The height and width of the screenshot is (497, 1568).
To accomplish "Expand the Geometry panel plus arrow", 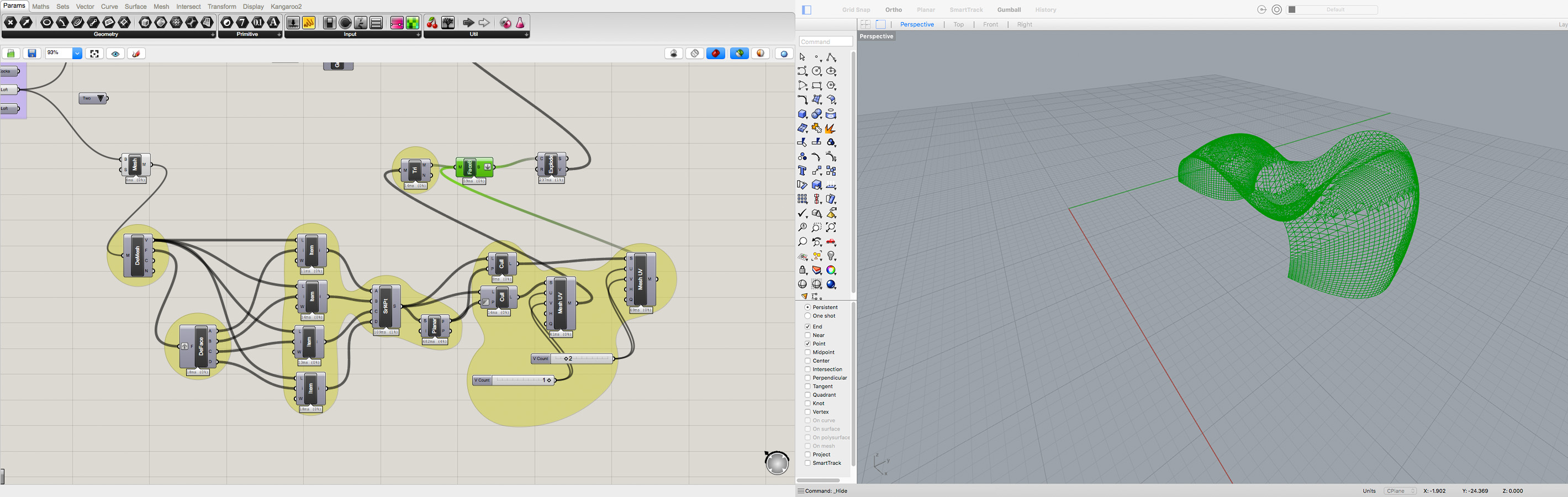I will [213, 35].
